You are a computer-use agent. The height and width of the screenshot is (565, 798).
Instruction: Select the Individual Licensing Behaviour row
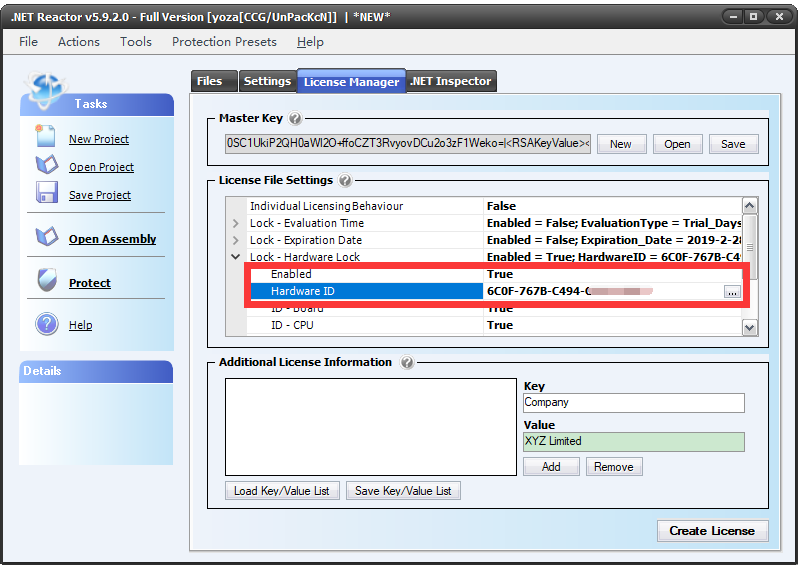(494, 206)
